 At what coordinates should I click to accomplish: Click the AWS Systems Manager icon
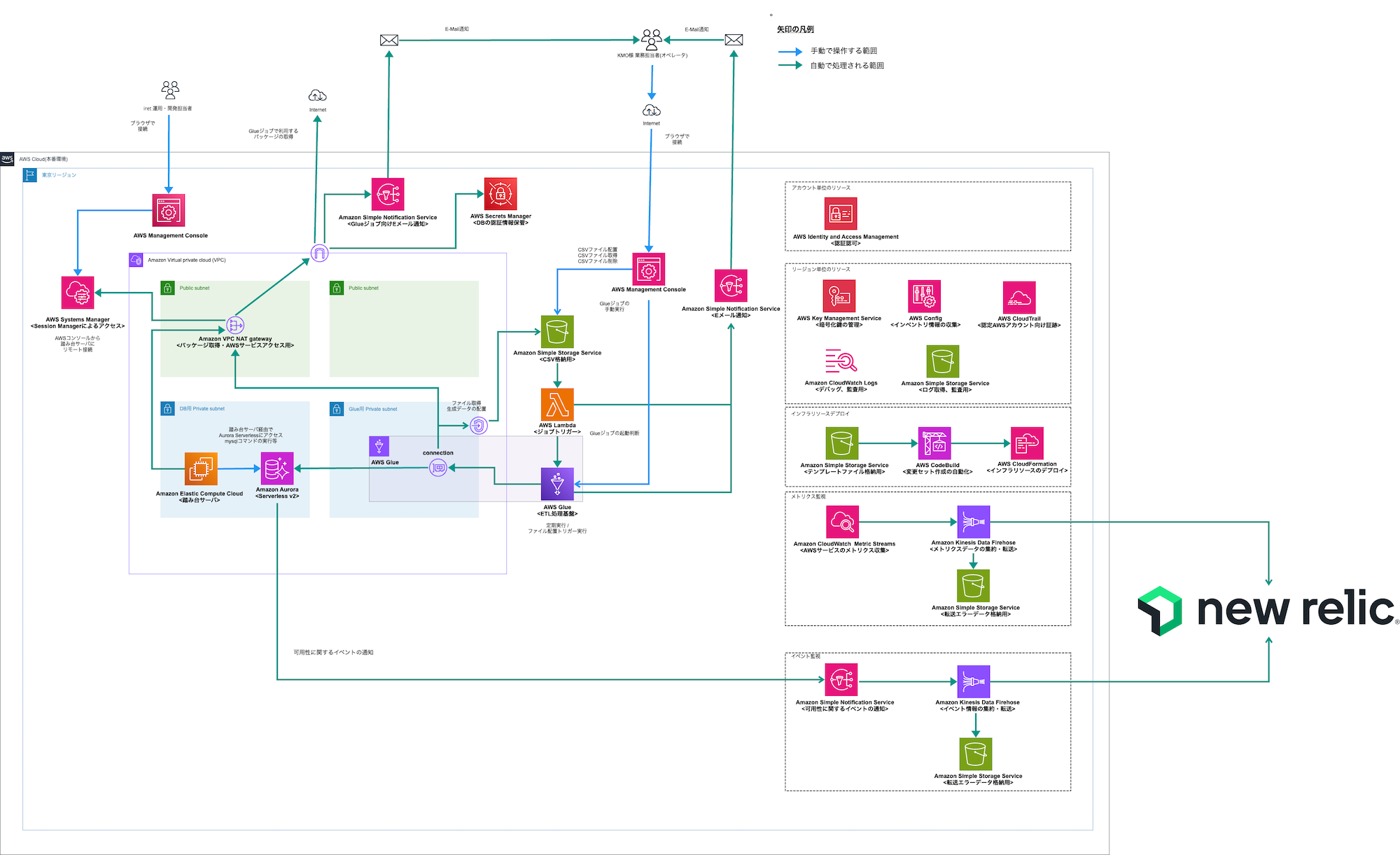coord(78,293)
